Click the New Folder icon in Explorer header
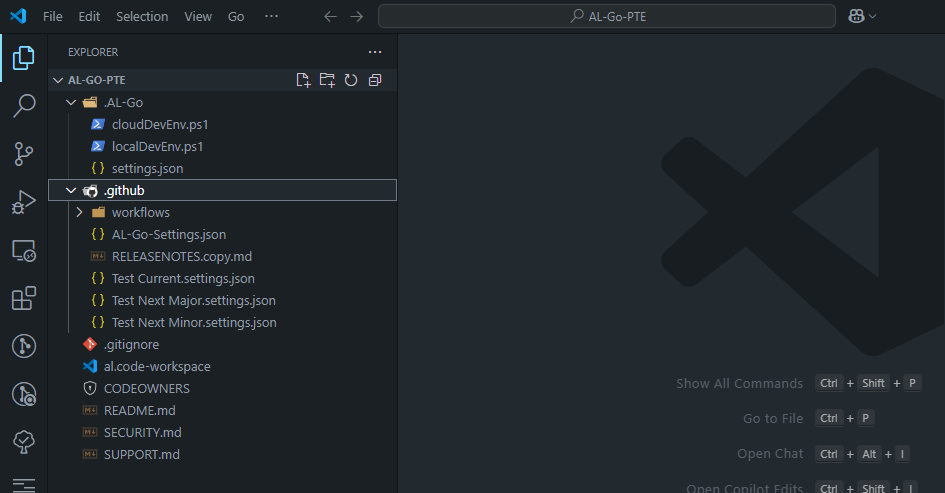945x493 pixels. pos(327,80)
